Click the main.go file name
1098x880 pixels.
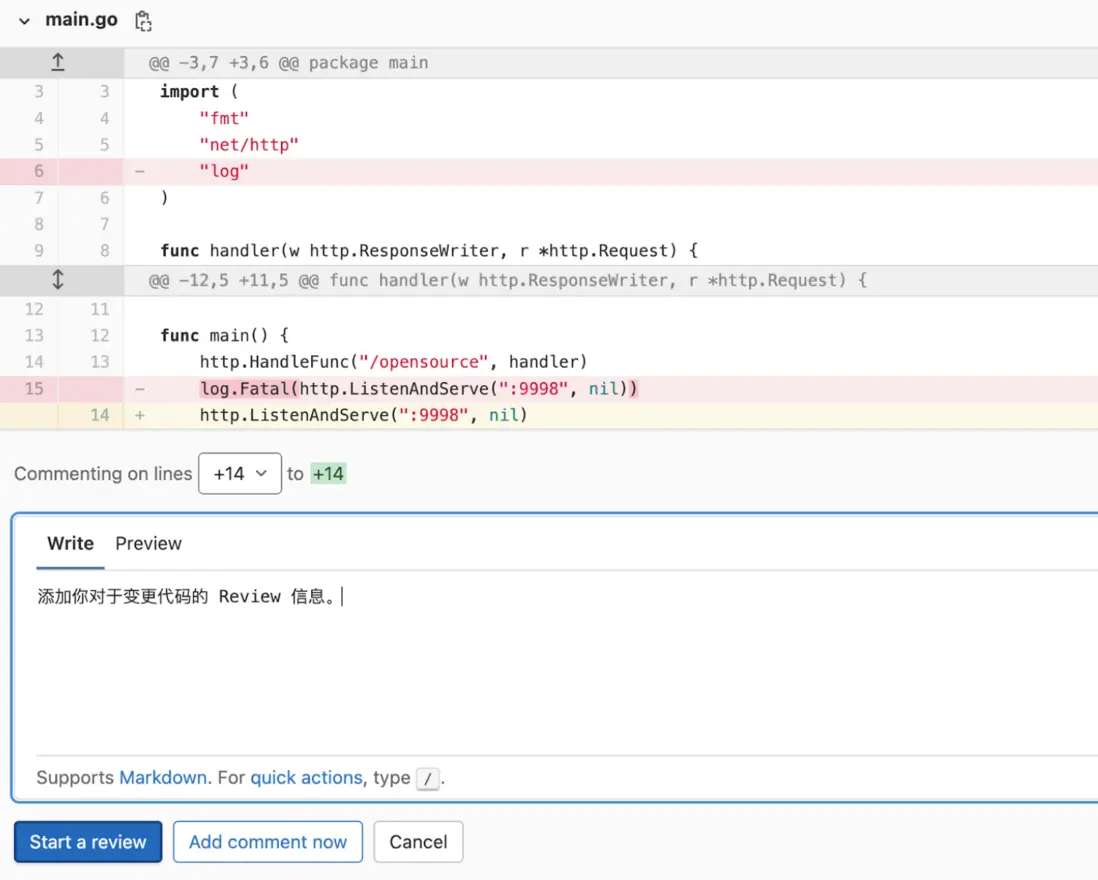(x=81, y=20)
